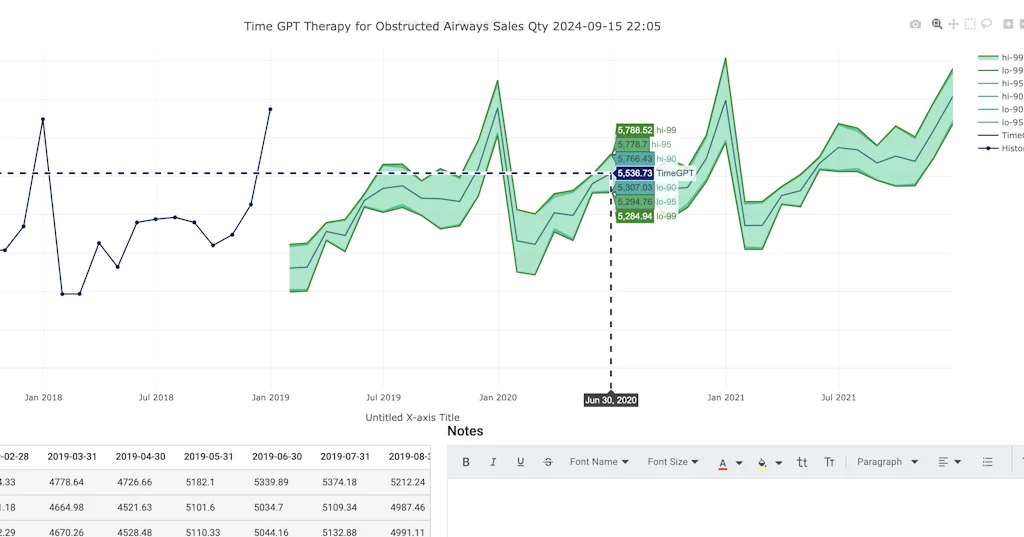Screen dimensions: 1024x537
Task: Choose the Box Select tool
Action: pos(970,24)
